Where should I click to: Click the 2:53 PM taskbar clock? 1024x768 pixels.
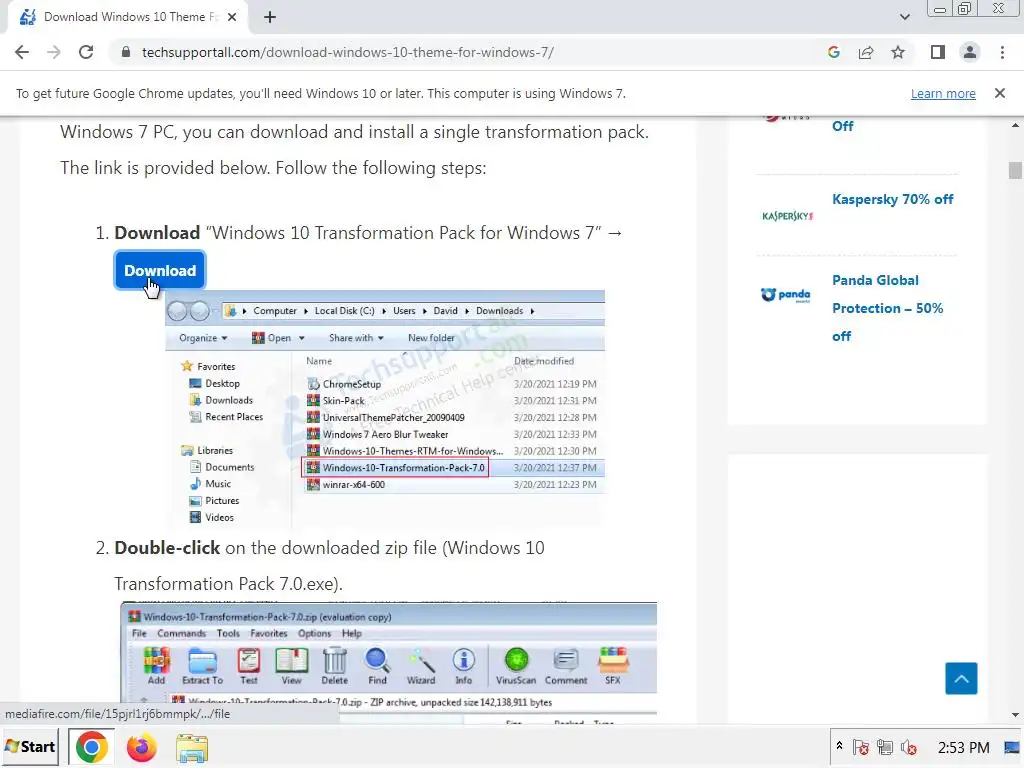[963, 747]
